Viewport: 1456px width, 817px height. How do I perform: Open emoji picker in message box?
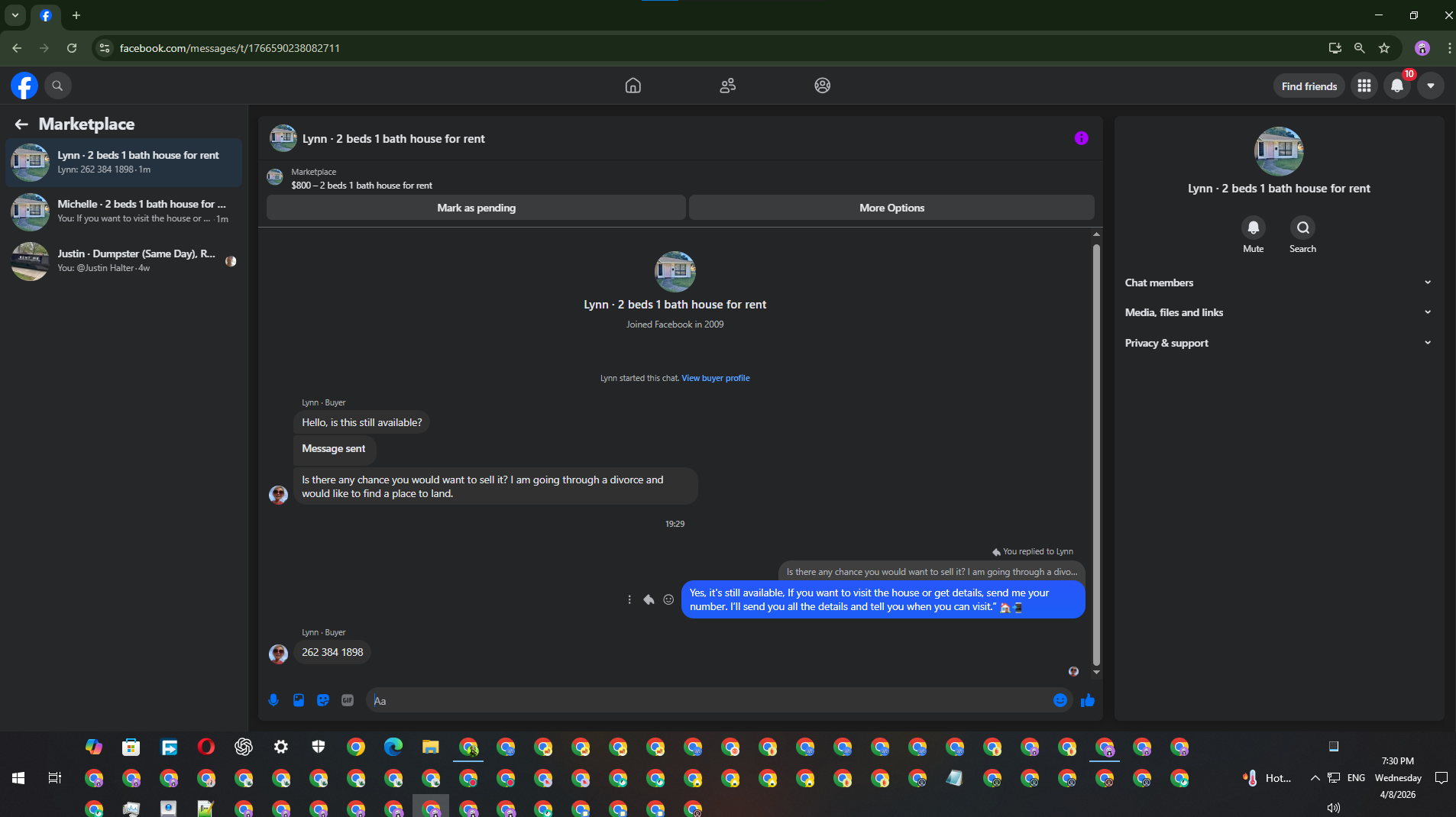(1060, 700)
